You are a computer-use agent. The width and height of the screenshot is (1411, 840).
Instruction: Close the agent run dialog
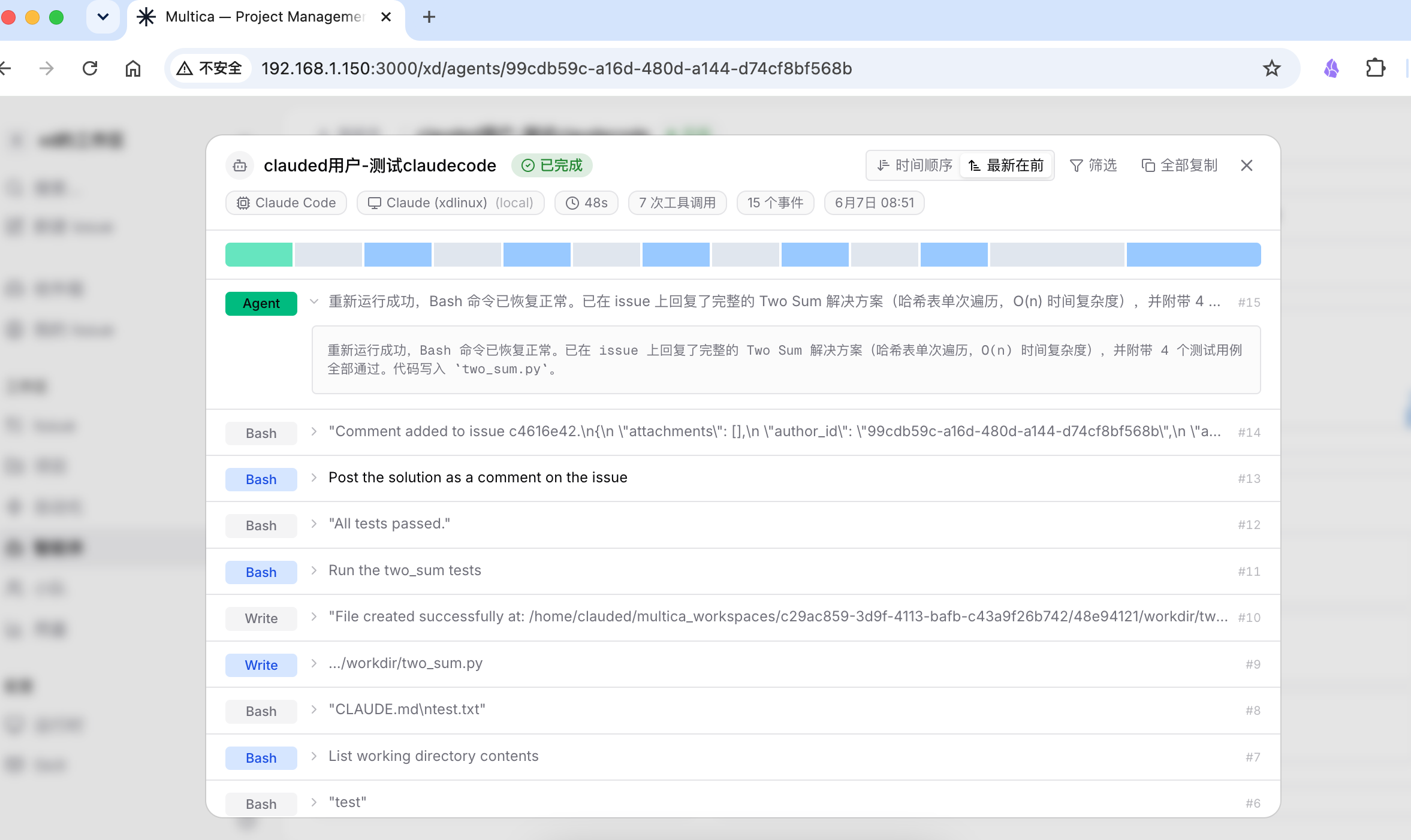tap(1247, 165)
